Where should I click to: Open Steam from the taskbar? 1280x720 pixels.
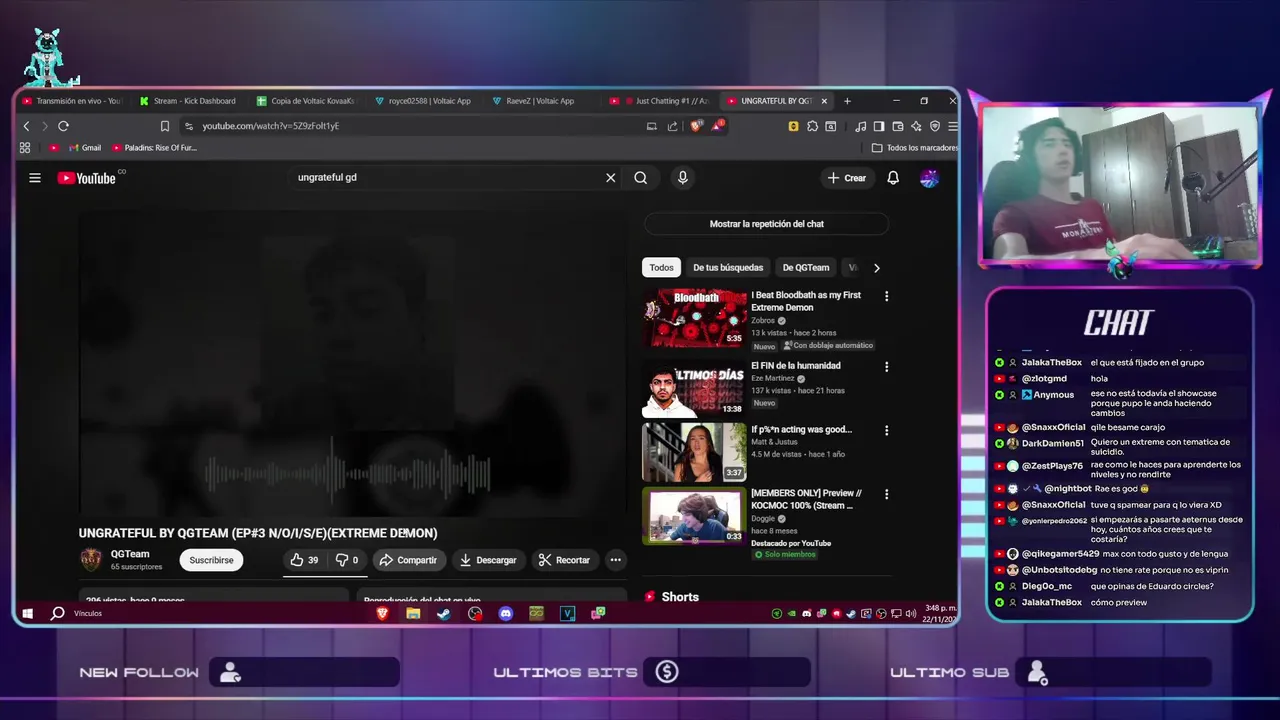(x=444, y=613)
